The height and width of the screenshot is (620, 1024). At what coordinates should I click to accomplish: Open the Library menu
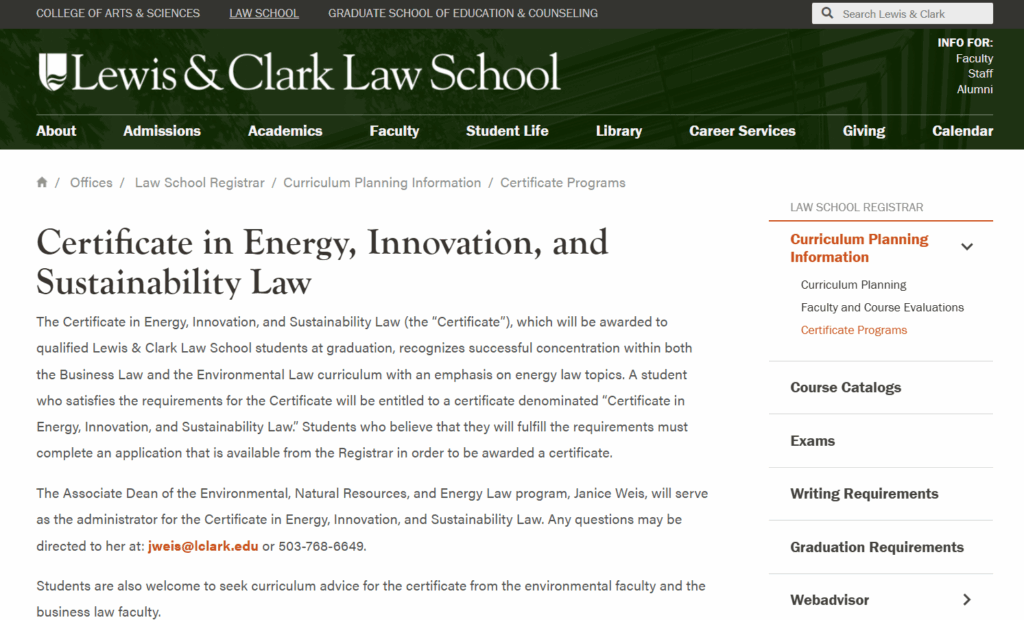(619, 131)
